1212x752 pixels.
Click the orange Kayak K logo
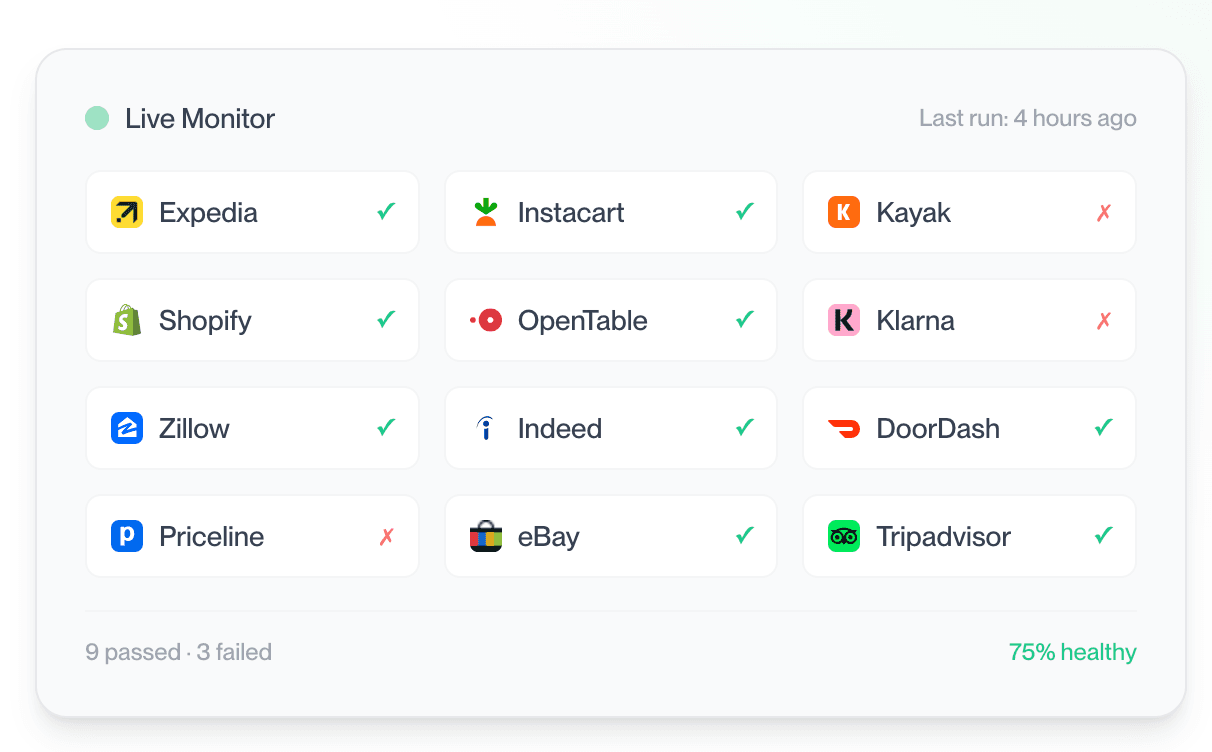(844, 212)
